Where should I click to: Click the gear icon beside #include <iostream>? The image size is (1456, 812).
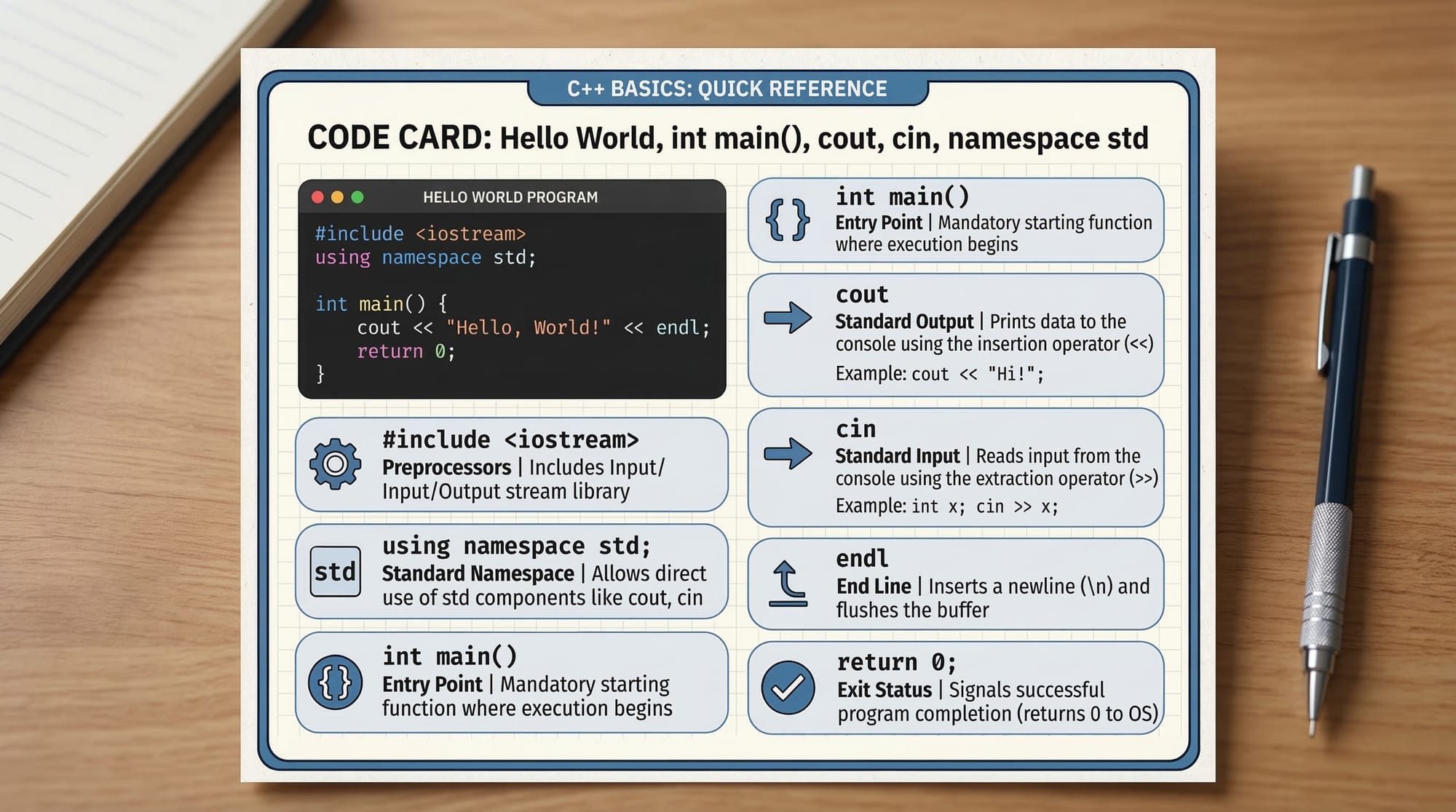click(335, 463)
